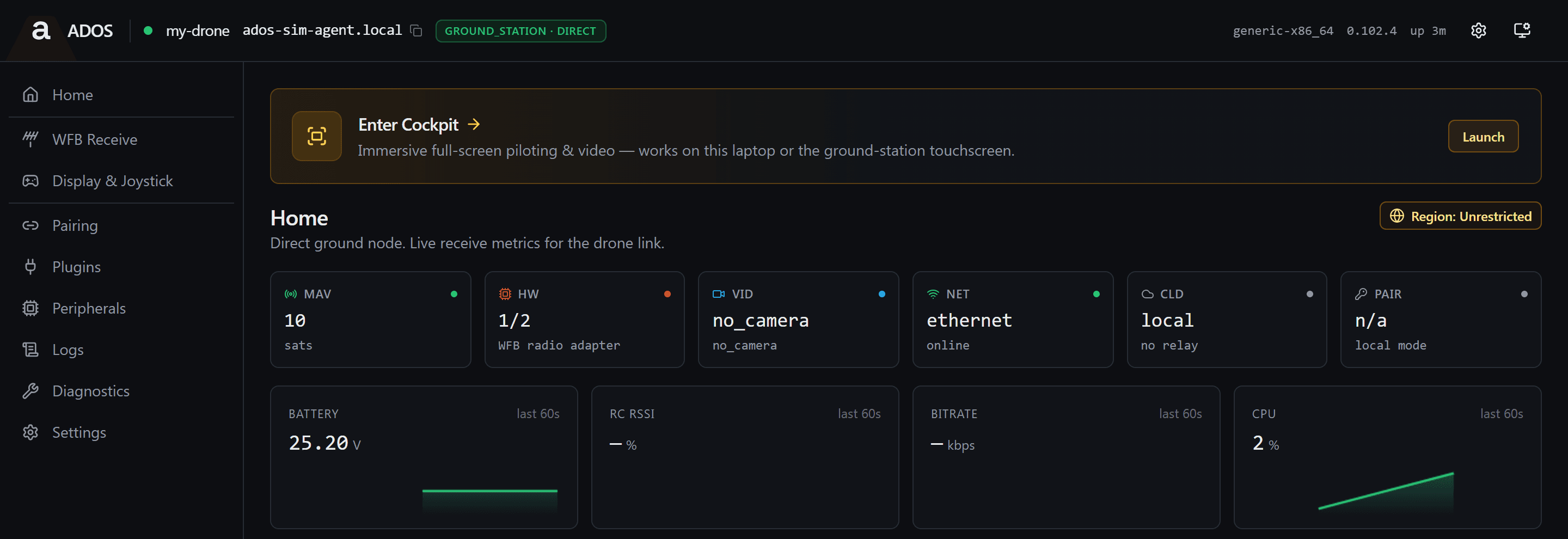The width and height of the screenshot is (1568, 539).
Task: Click the WFB Receive antenna icon
Action: (x=30, y=139)
